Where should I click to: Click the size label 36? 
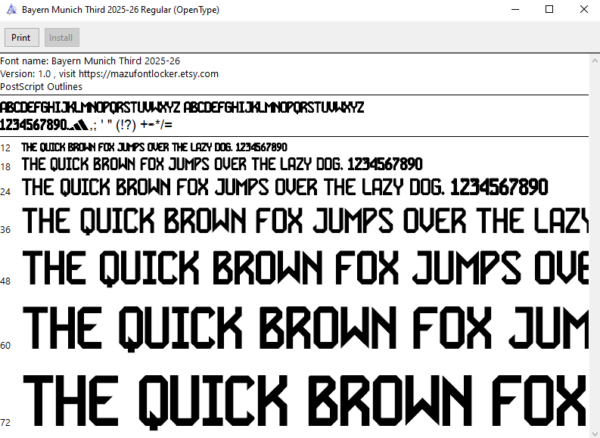pos(5,230)
